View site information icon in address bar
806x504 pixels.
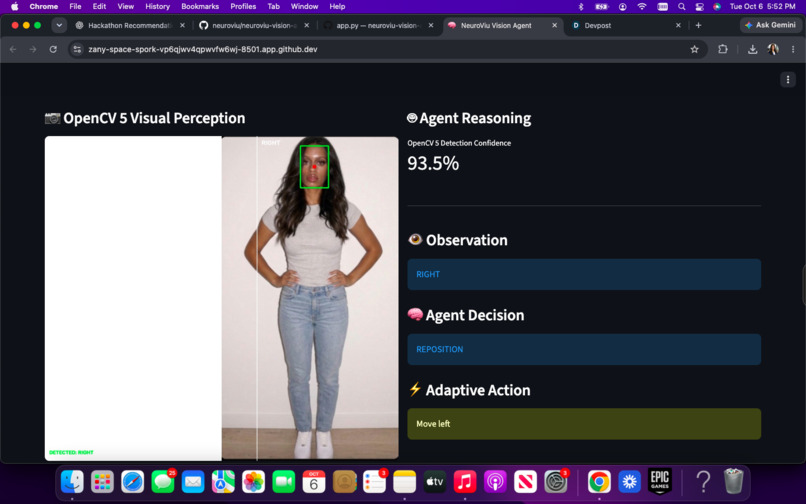click(77, 49)
